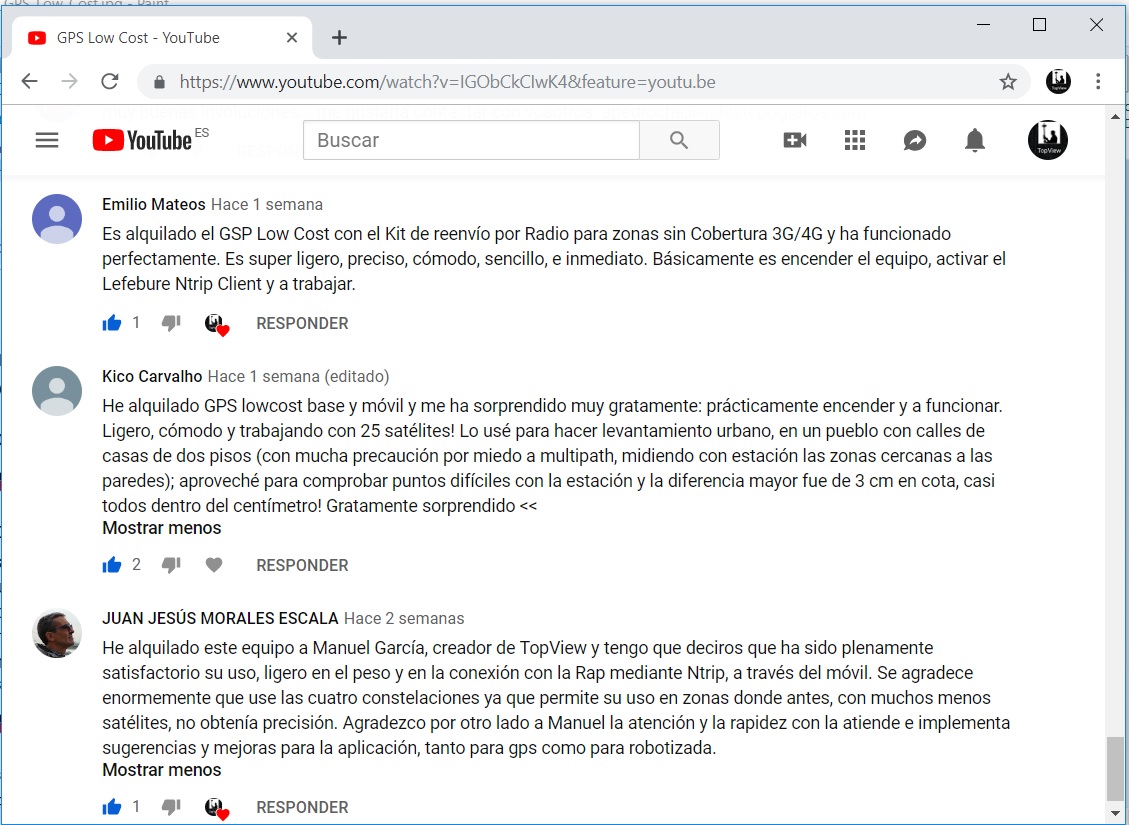Image resolution: width=1129 pixels, height=825 pixels.
Task: Maximize the Chrome window
Action: click(1039, 24)
